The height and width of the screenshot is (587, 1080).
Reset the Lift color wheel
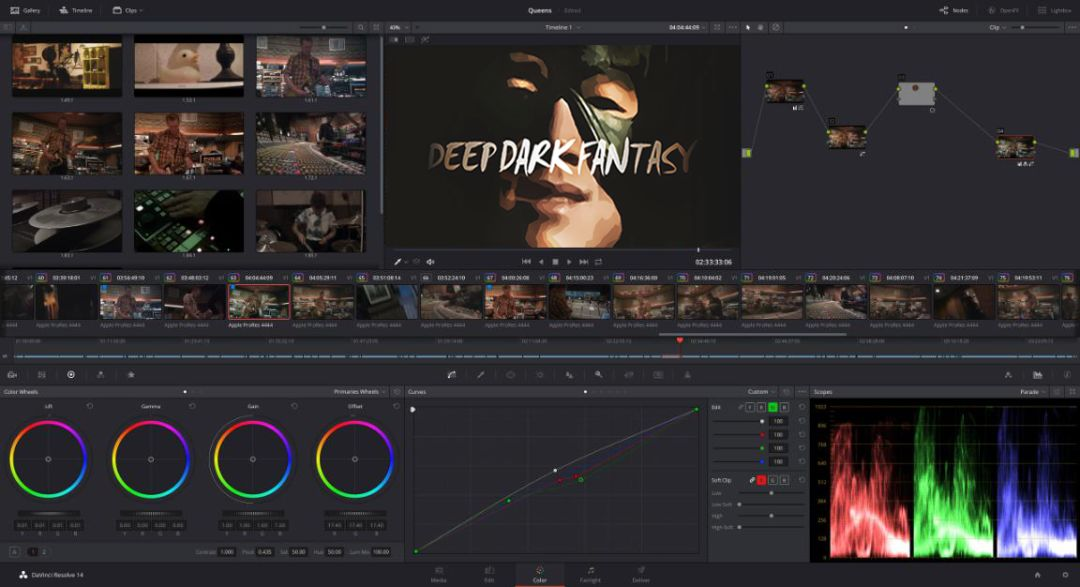click(90, 406)
